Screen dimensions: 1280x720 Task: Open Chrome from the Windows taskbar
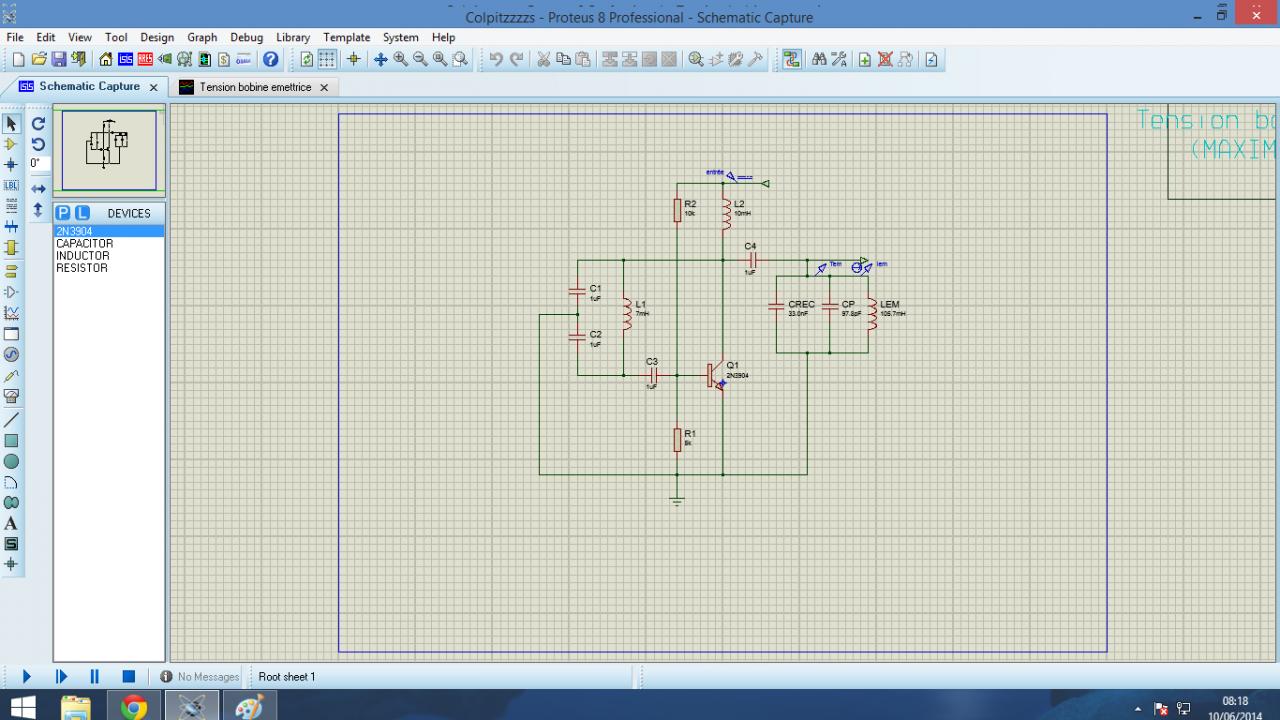(133, 707)
